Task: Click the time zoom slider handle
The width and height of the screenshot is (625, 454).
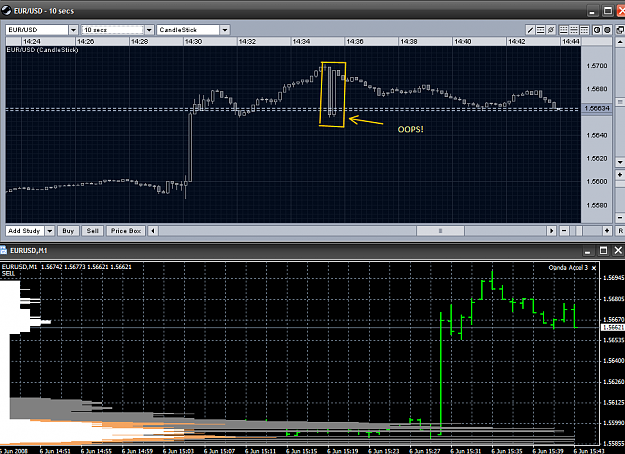Action: (579, 231)
